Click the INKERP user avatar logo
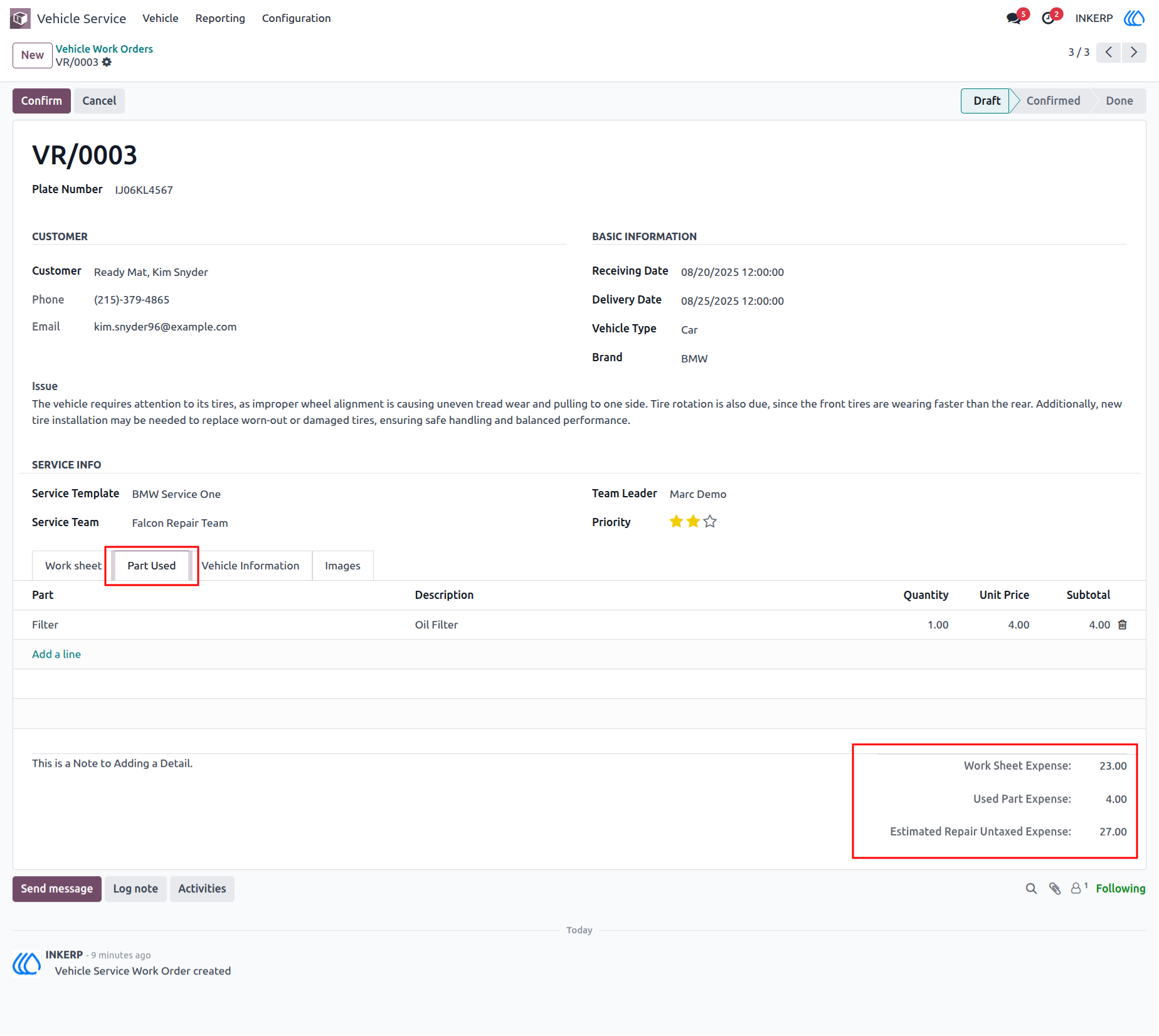 tap(1134, 18)
